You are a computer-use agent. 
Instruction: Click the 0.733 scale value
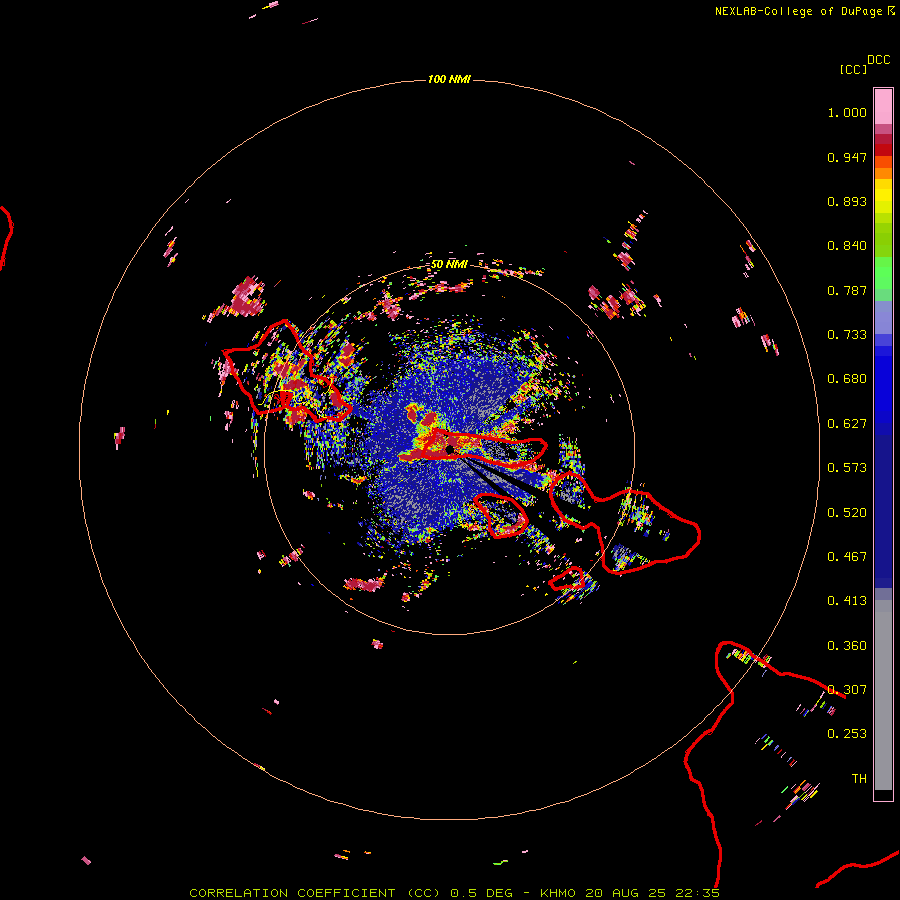[847, 335]
